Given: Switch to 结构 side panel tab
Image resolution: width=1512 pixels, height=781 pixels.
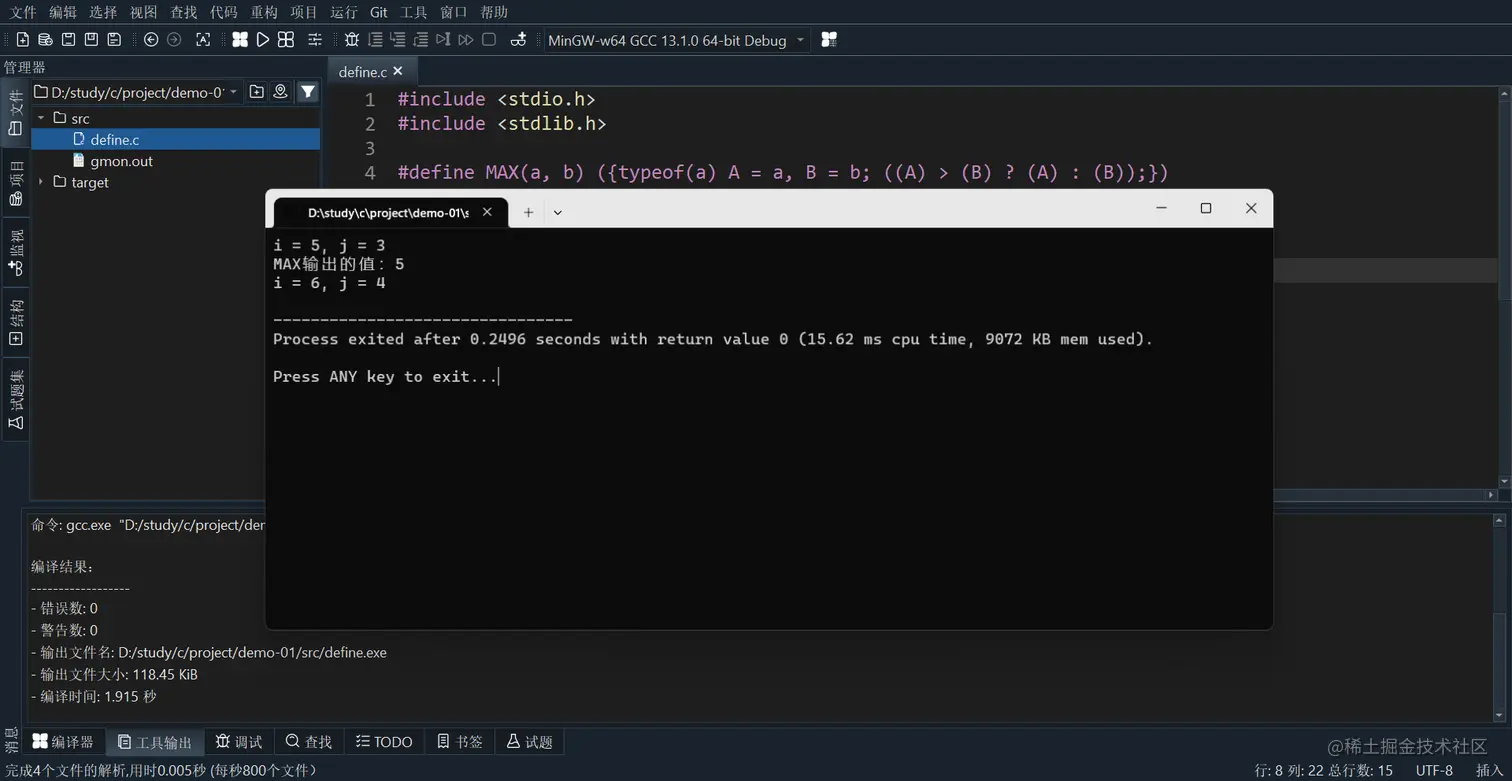Looking at the screenshot, I should click(x=15, y=322).
